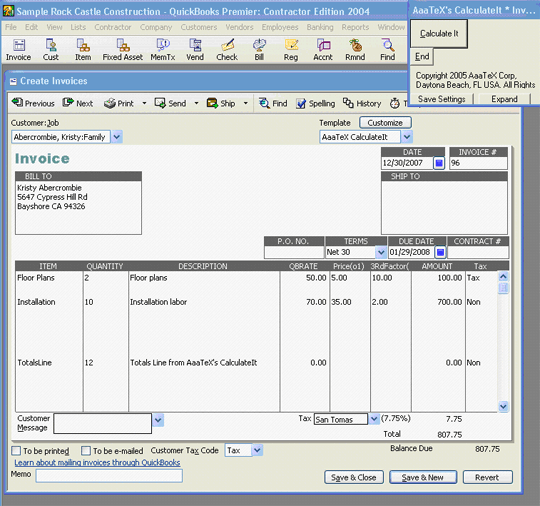This screenshot has width=540, height=506.
Task: Open the Vendors menu
Action: pyautogui.click(x=239, y=27)
